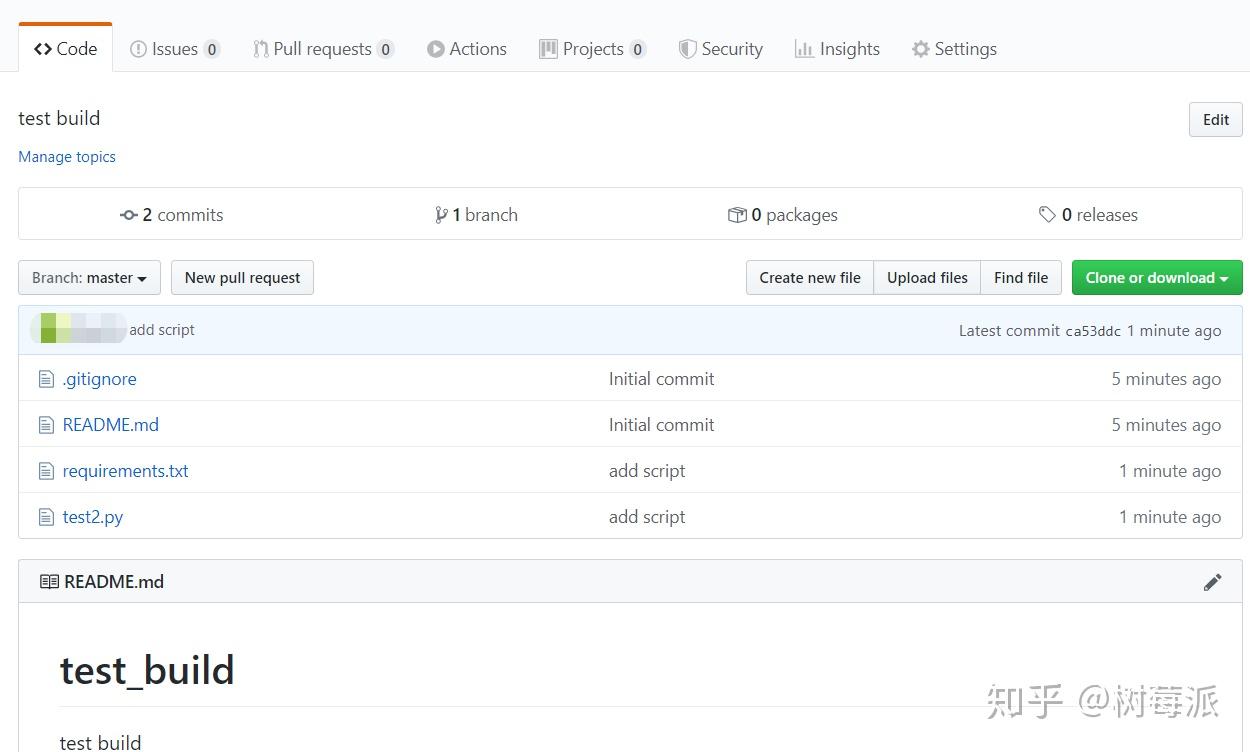The height and width of the screenshot is (752, 1250).
Task: Click the commits icon beside '2 commits'
Action: (129, 214)
